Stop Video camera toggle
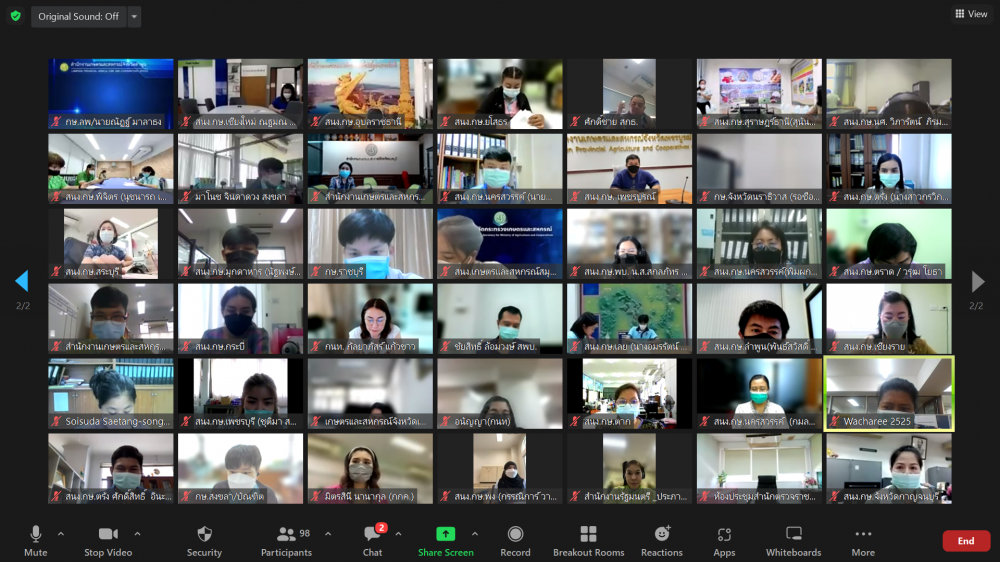The width and height of the screenshot is (1000, 562). coord(108,540)
